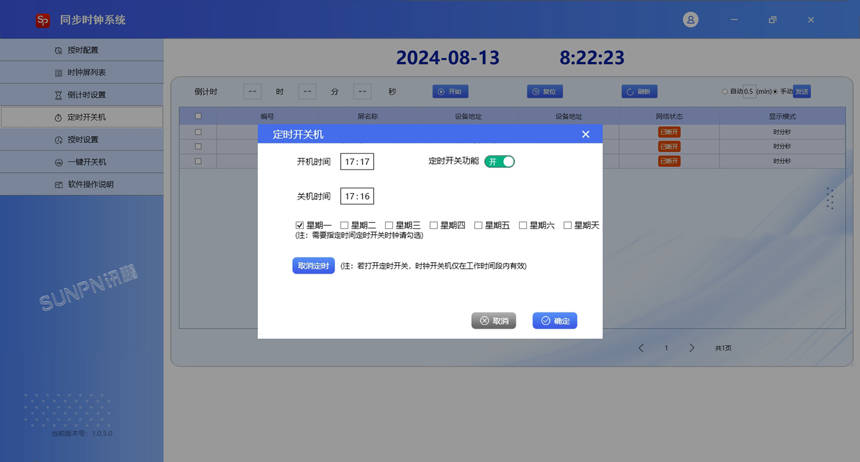Click the countdown minutes field
Viewport: 860px width, 462px height.
[x=307, y=92]
